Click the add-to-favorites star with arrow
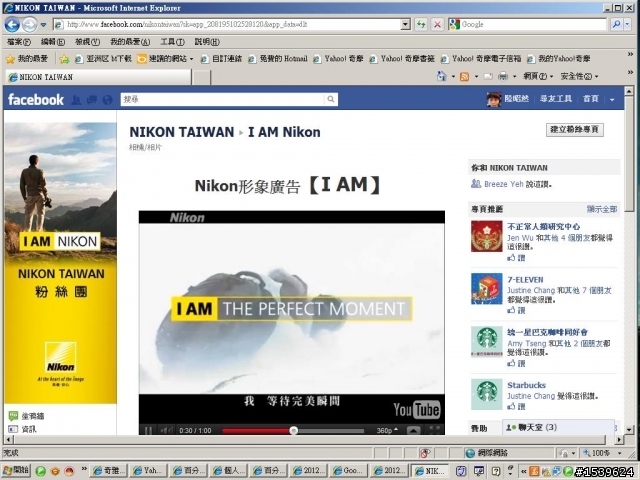This screenshot has height=480, width=640. point(64,59)
